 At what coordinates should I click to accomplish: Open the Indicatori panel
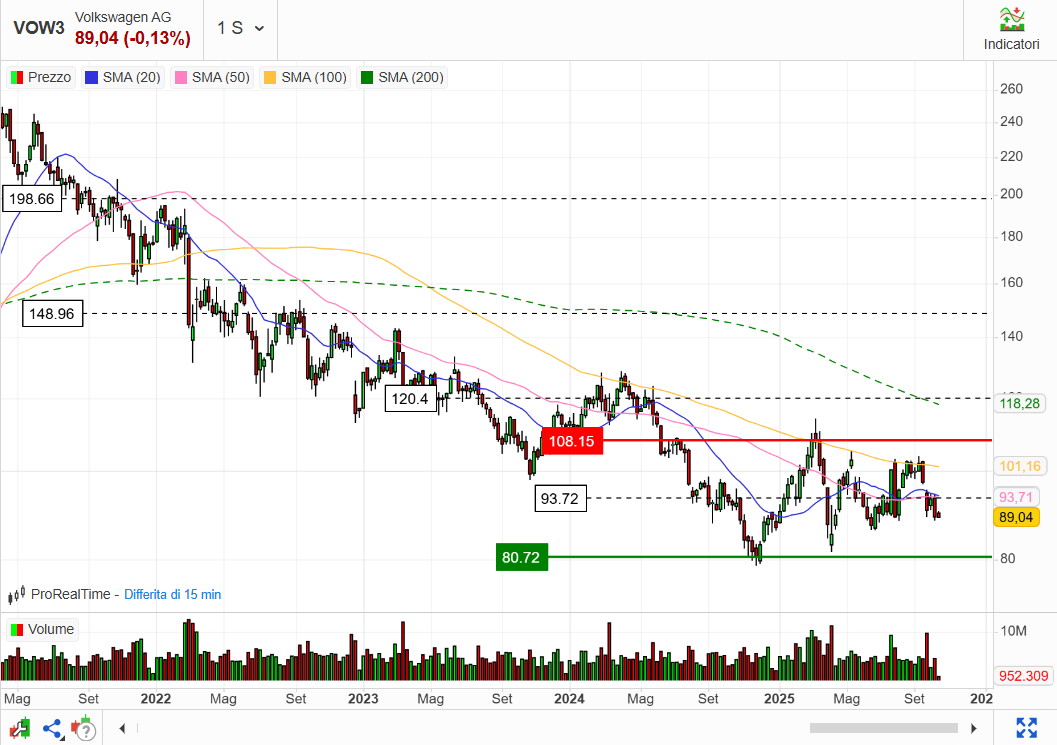1011,29
